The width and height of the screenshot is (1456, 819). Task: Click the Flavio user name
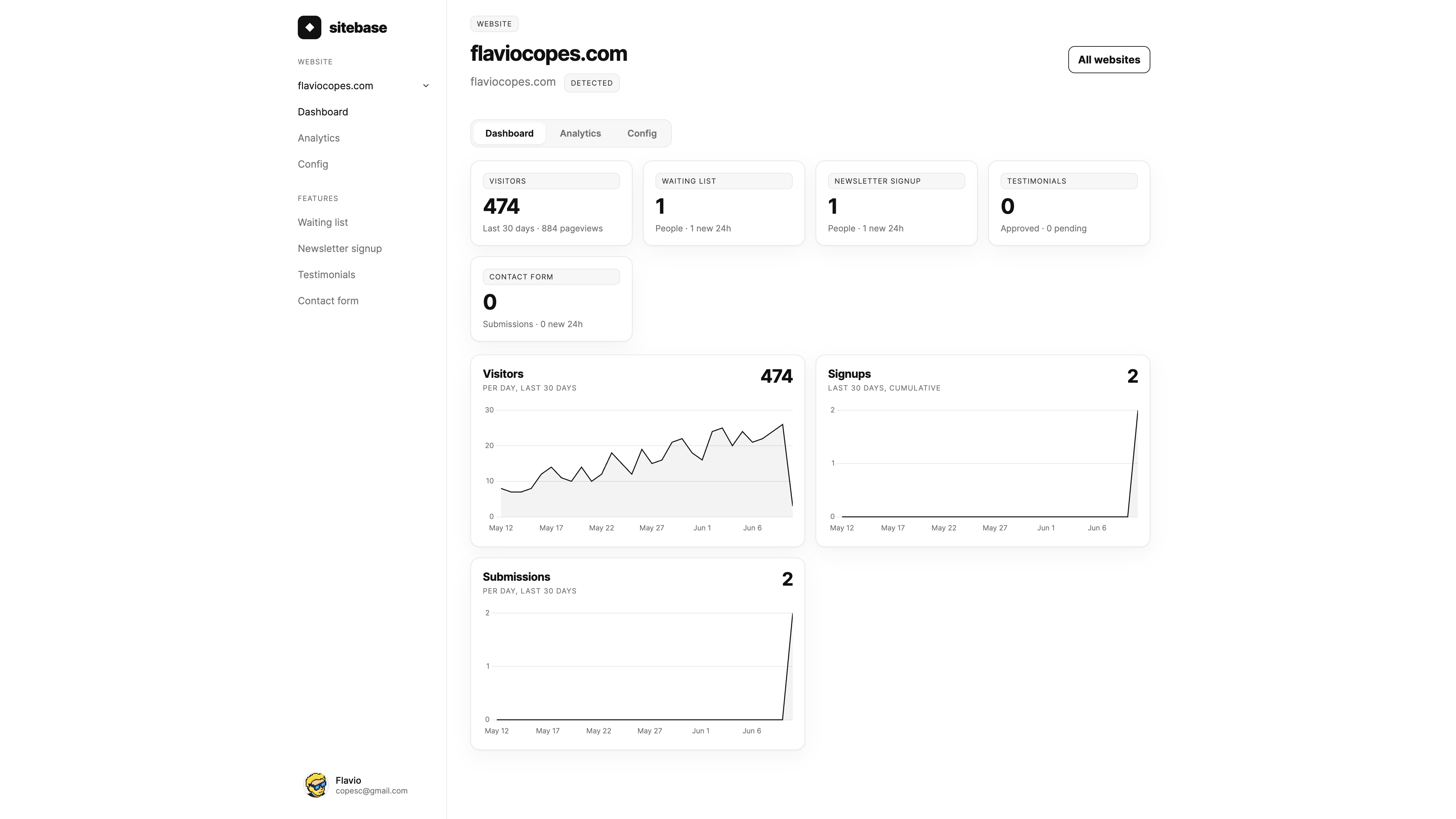[x=348, y=780]
